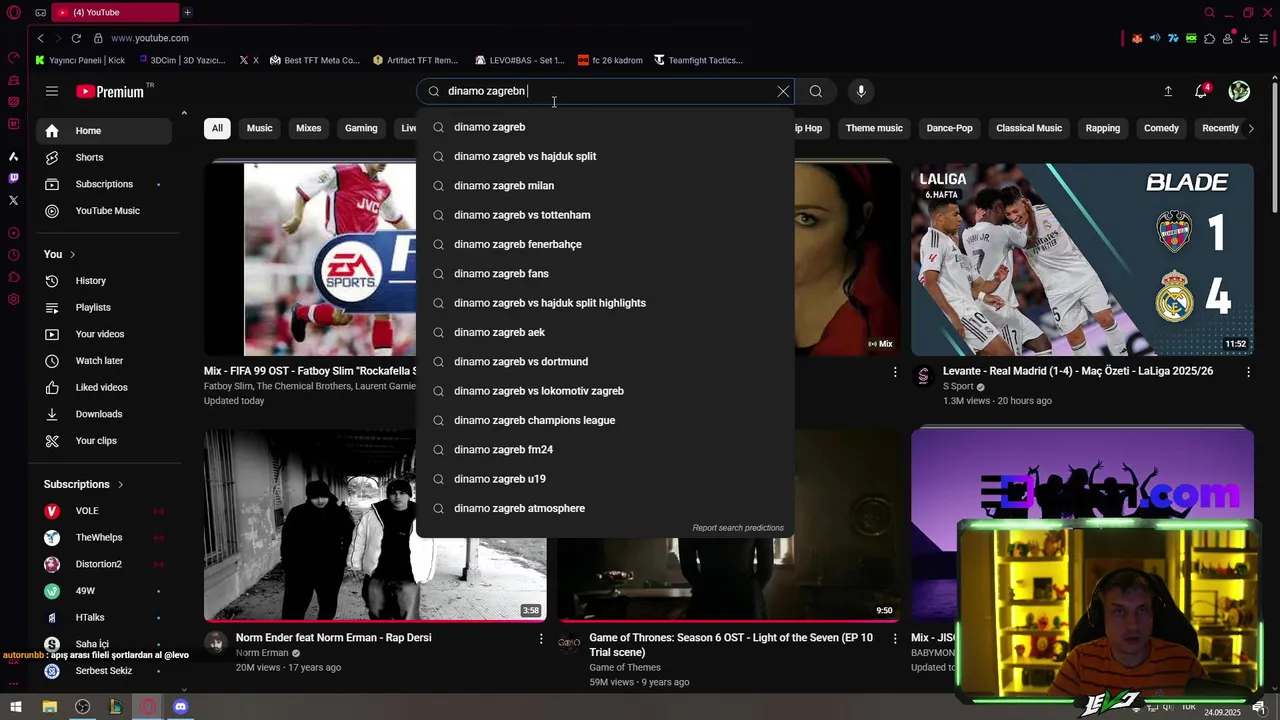Choose suggestion dinamo zagreb vs hajduk split
This screenshot has width=1280, height=720.
coord(605,156)
